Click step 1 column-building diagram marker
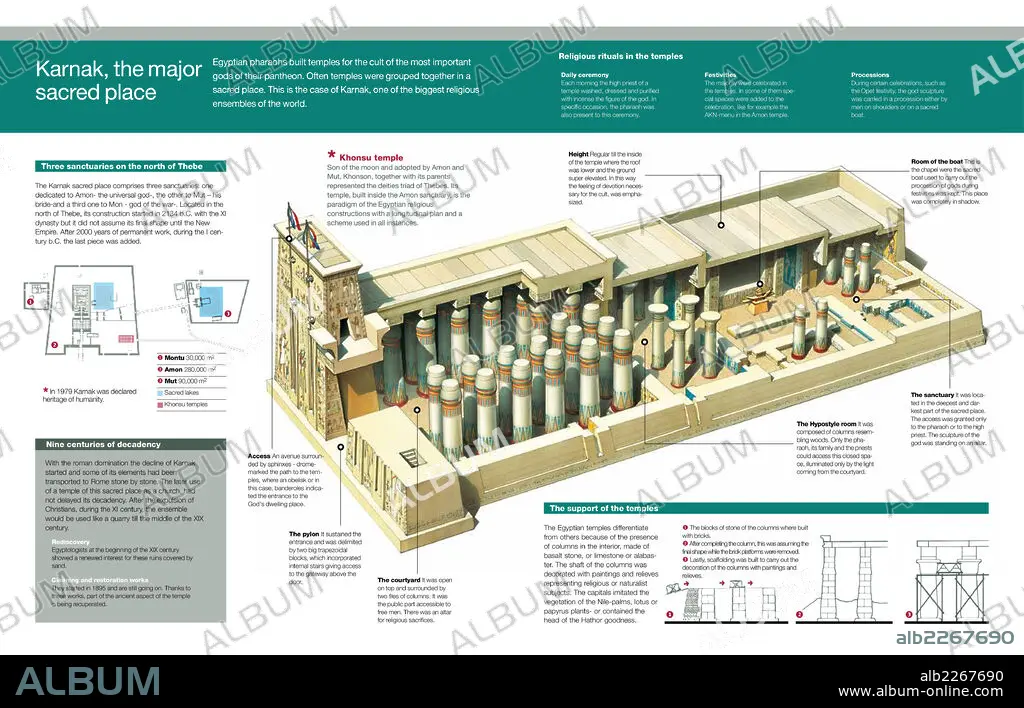 point(669,615)
